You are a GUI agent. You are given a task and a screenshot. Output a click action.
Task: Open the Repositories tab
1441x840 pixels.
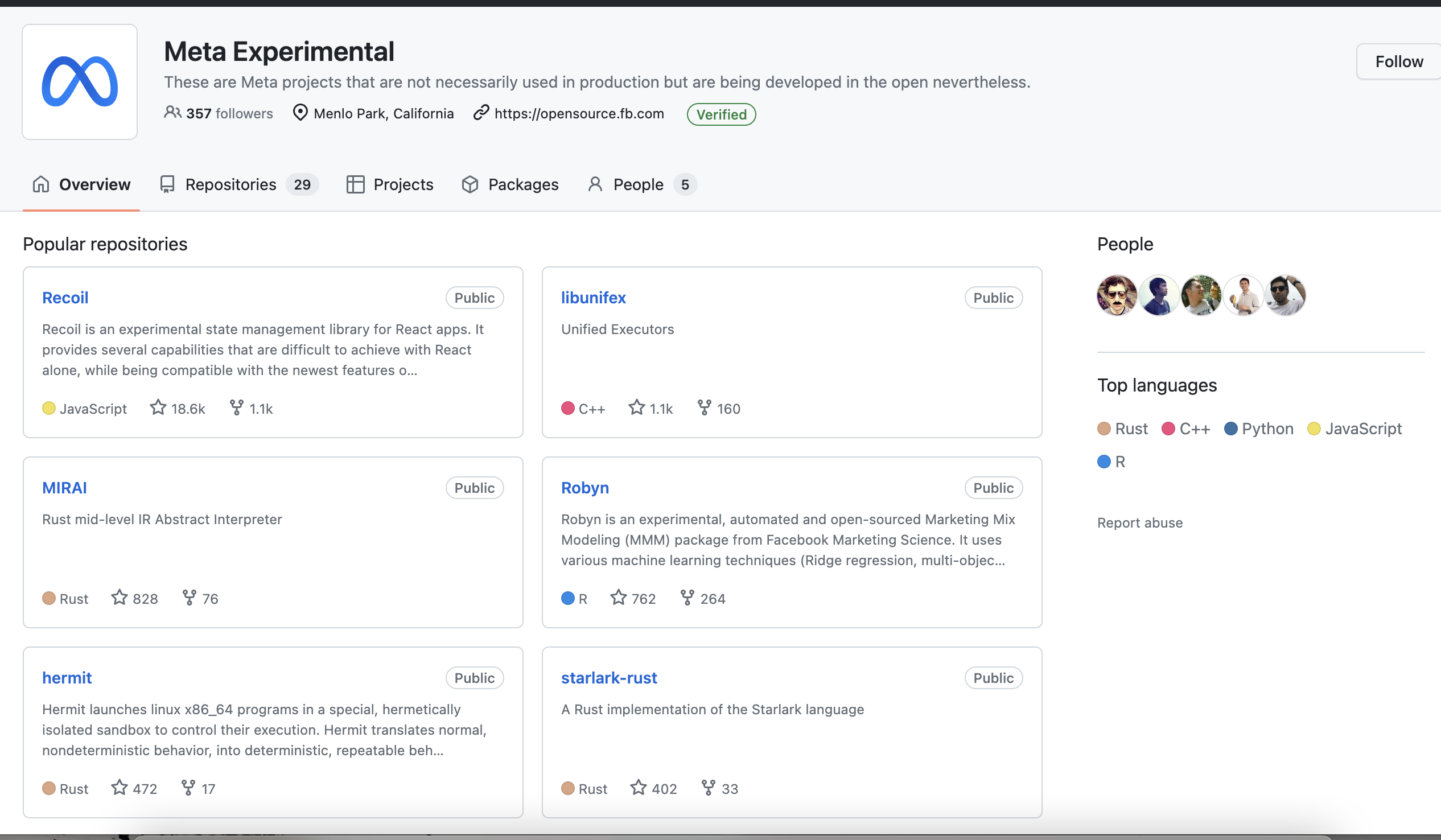tap(230, 185)
